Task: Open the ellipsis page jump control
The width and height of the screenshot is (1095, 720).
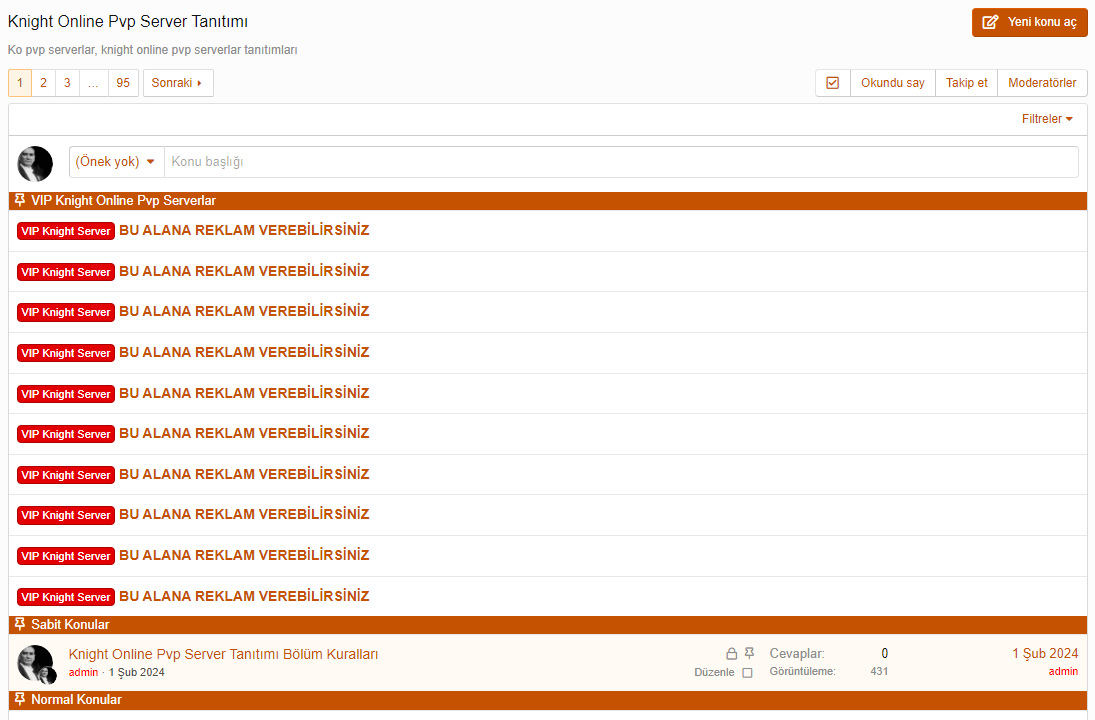Action: [x=94, y=83]
